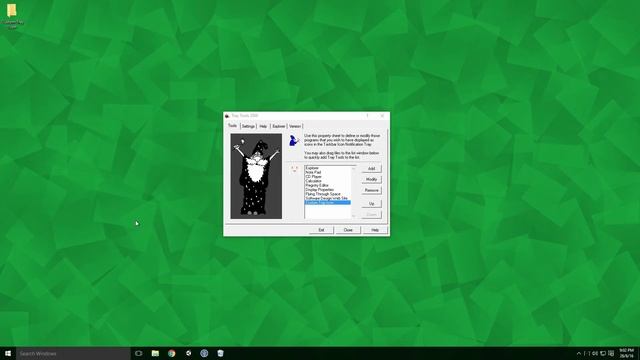The image size is (640, 360).
Task: Open File Explorer from the taskbar
Action: pyautogui.click(x=155, y=353)
